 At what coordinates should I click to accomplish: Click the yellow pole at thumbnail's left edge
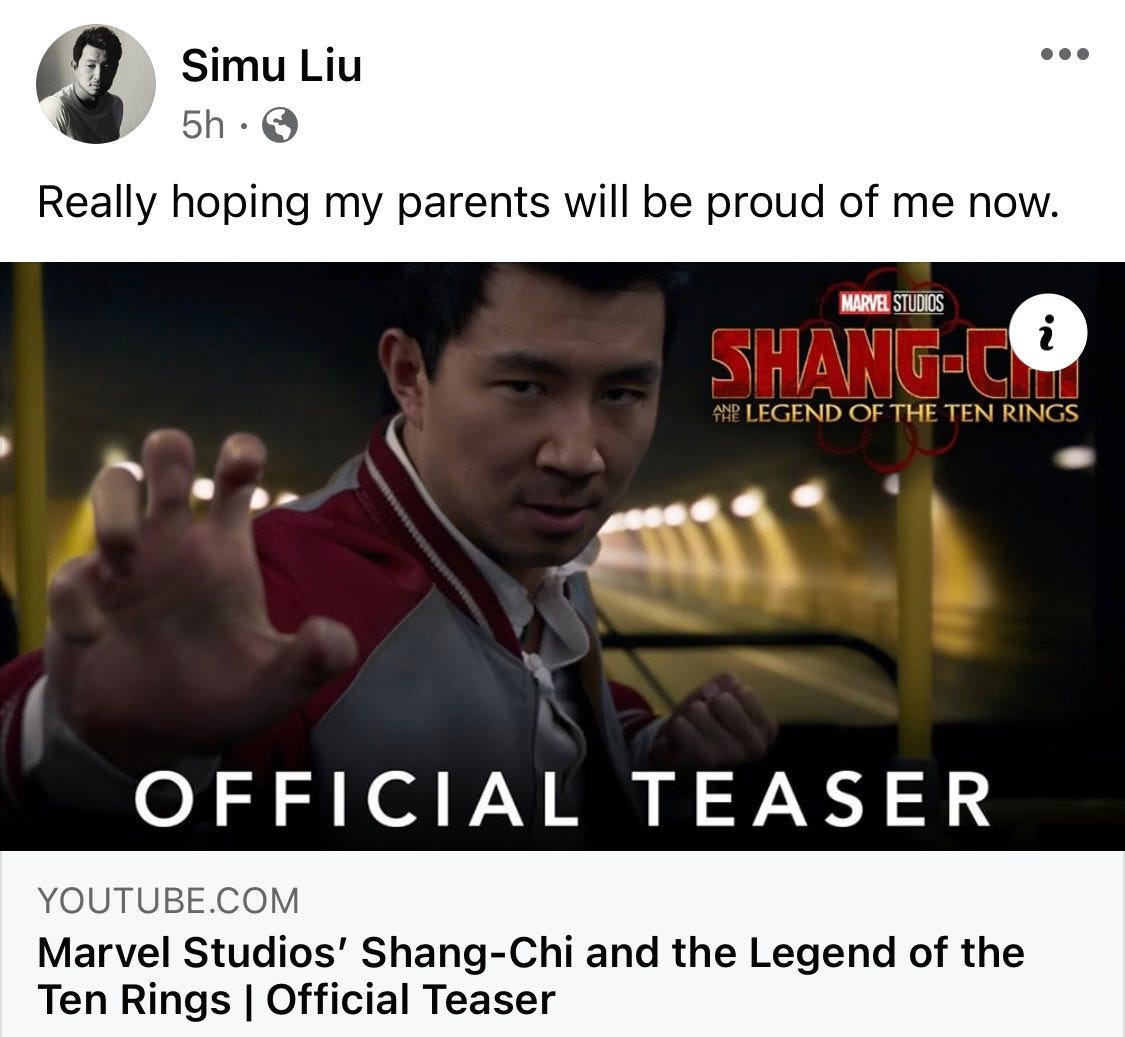point(29,459)
